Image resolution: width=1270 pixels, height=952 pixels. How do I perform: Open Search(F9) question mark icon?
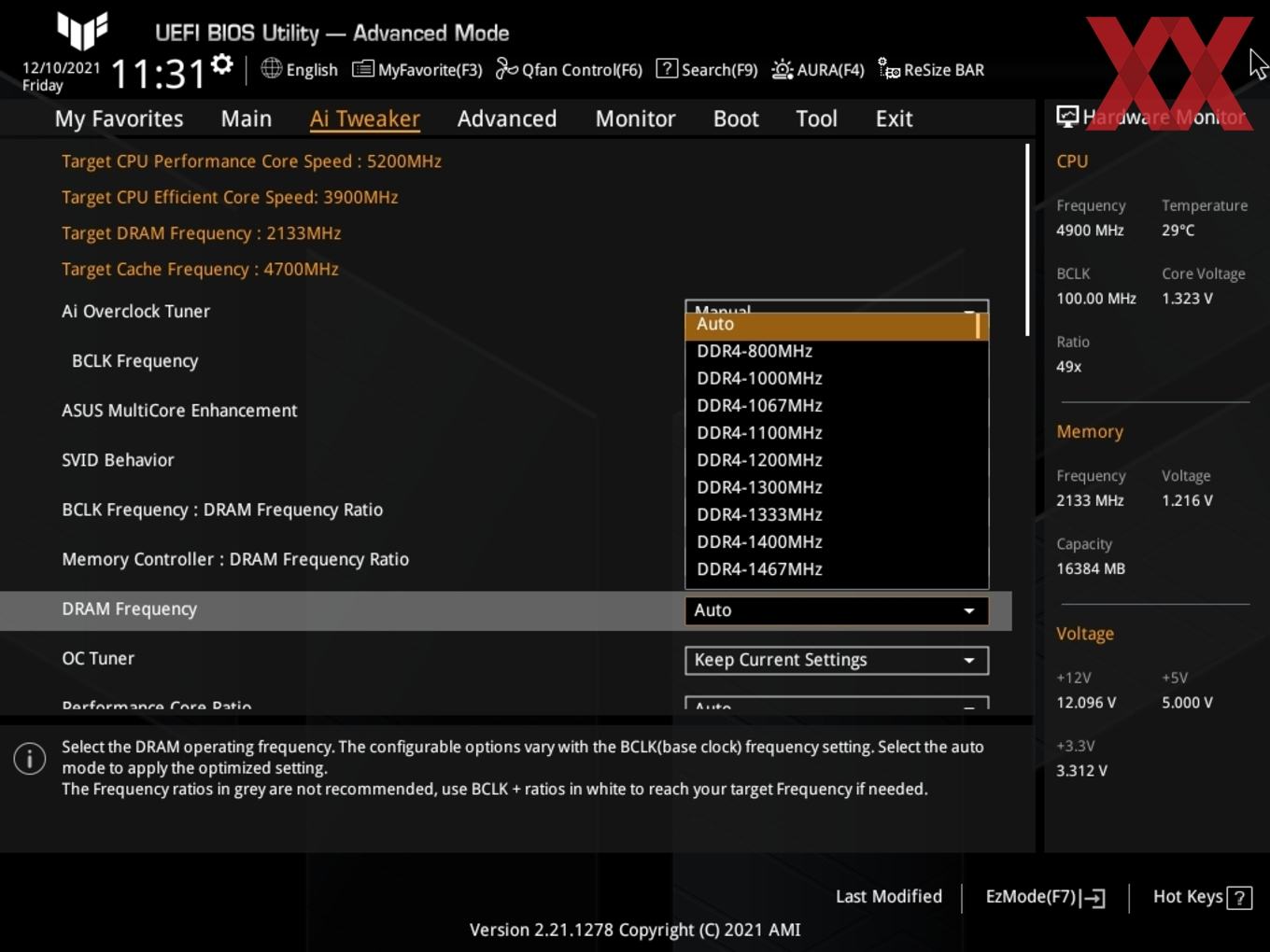pyautogui.click(x=667, y=68)
